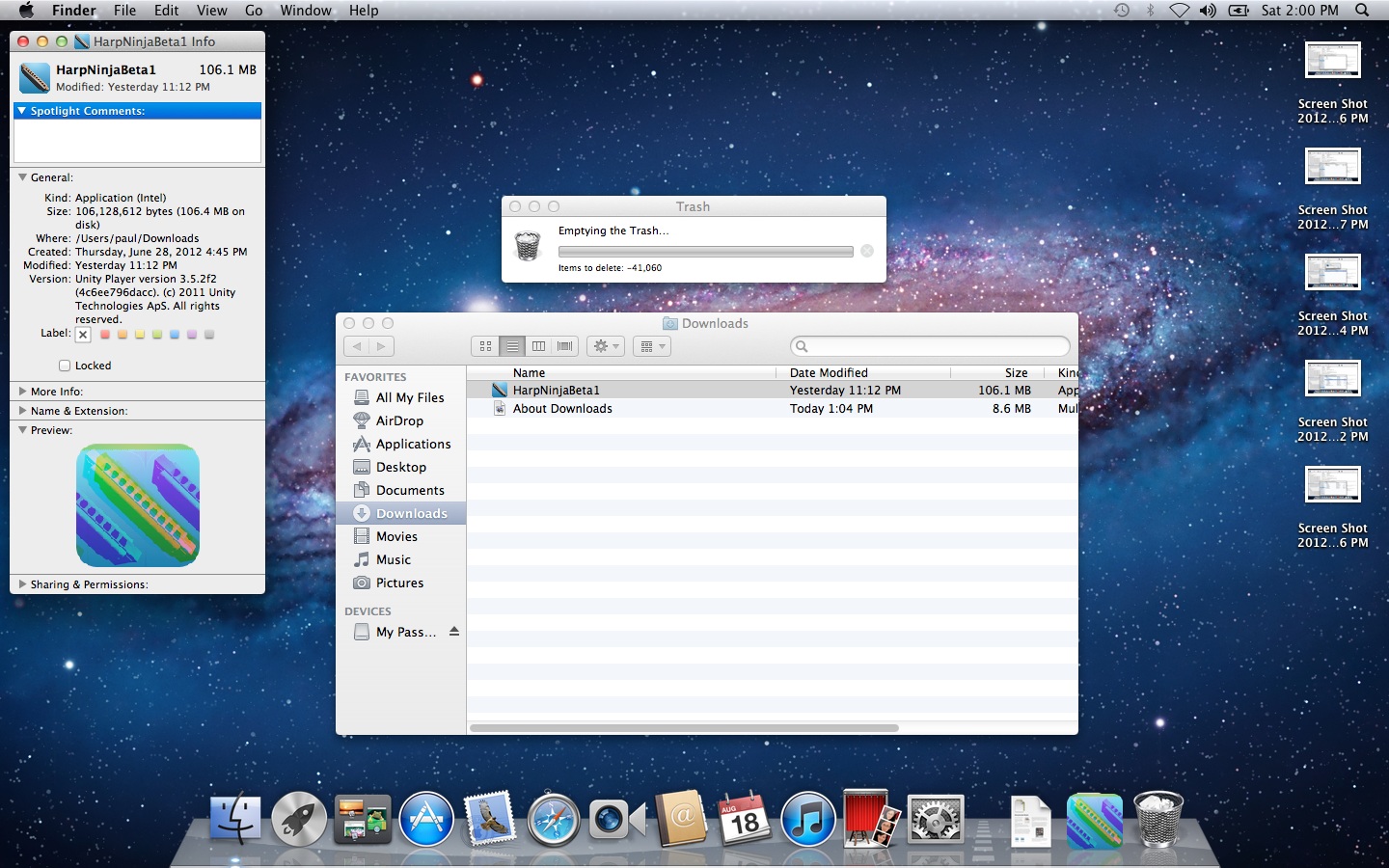Click the back navigation button in Finder
The height and width of the screenshot is (868, 1389).
[x=357, y=346]
